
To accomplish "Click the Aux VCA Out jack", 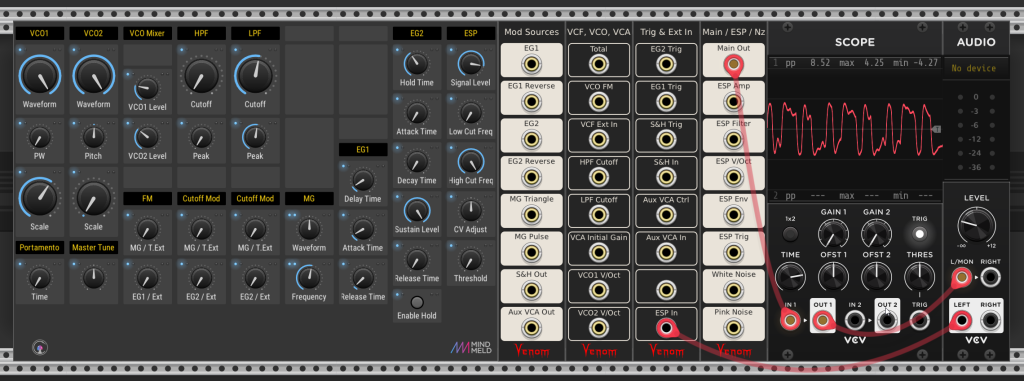I will coord(531,328).
